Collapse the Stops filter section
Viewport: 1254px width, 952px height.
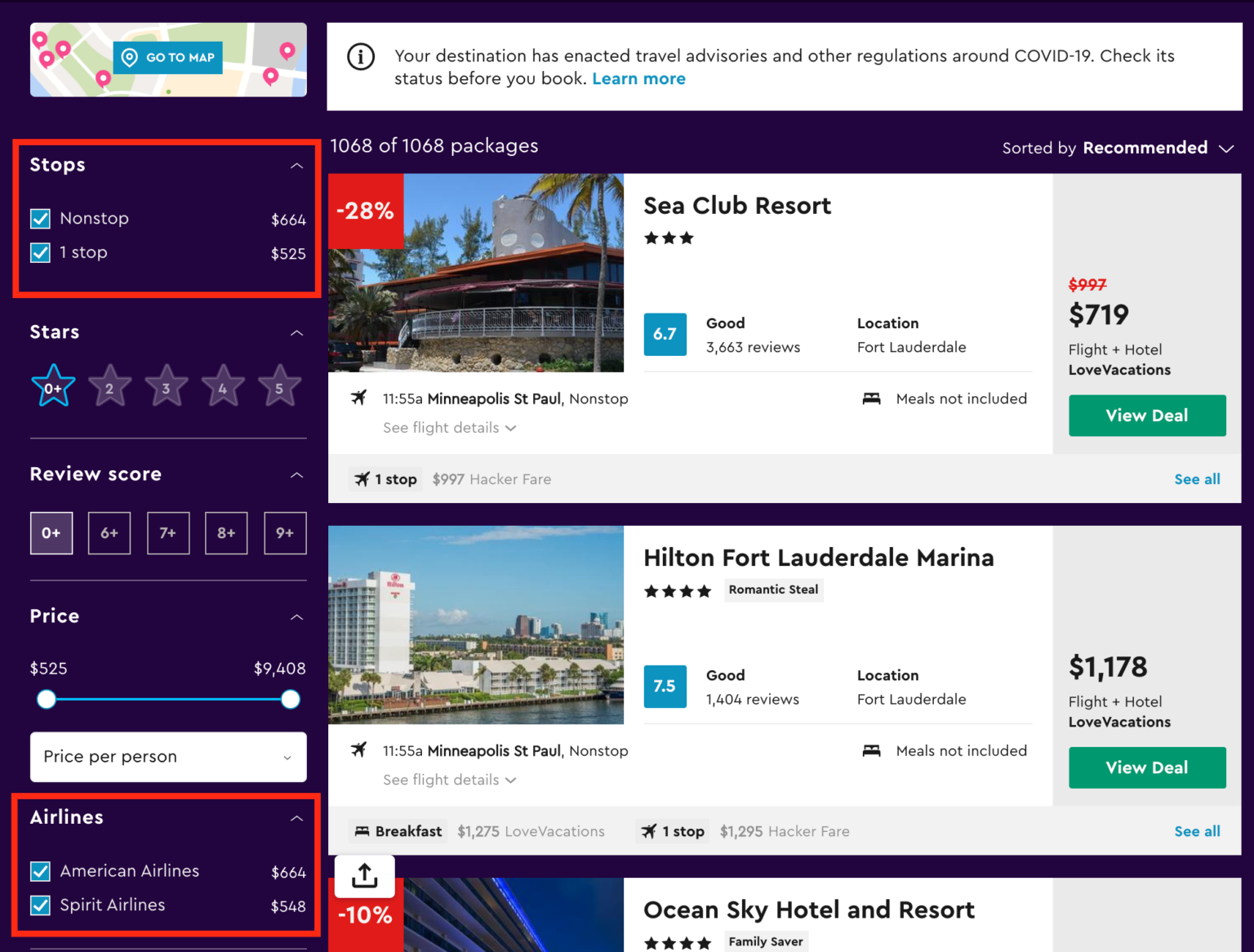coord(296,166)
